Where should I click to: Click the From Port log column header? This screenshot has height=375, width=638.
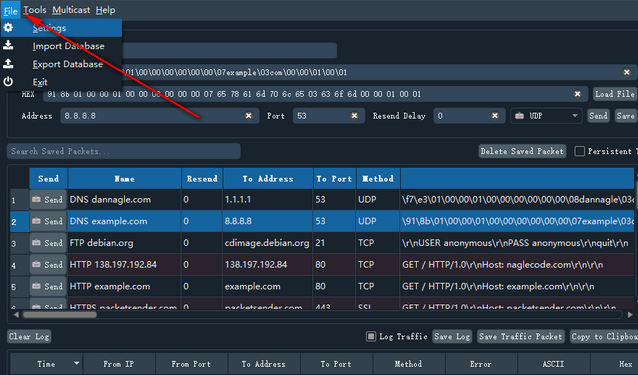tap(191, 364)
